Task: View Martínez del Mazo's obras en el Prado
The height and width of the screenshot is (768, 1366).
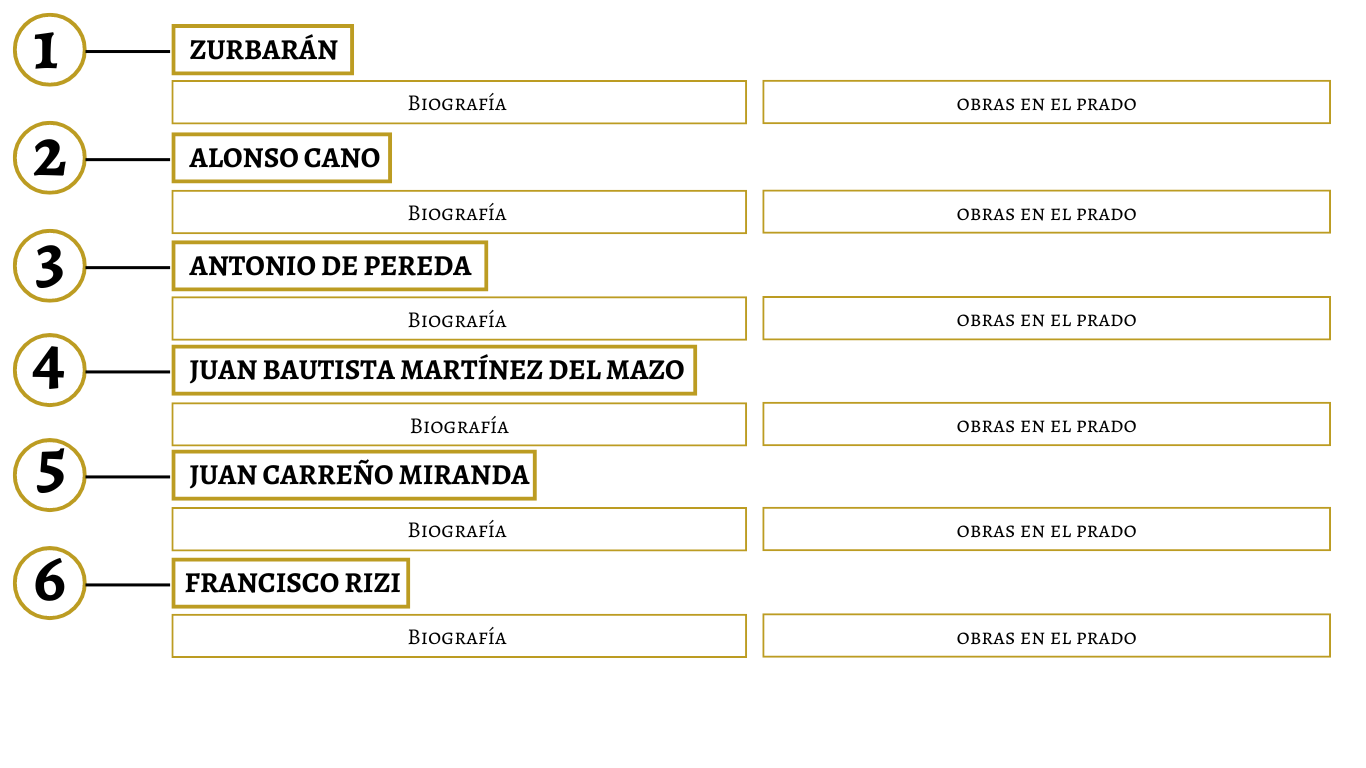Action: (x=1046, y=424)
